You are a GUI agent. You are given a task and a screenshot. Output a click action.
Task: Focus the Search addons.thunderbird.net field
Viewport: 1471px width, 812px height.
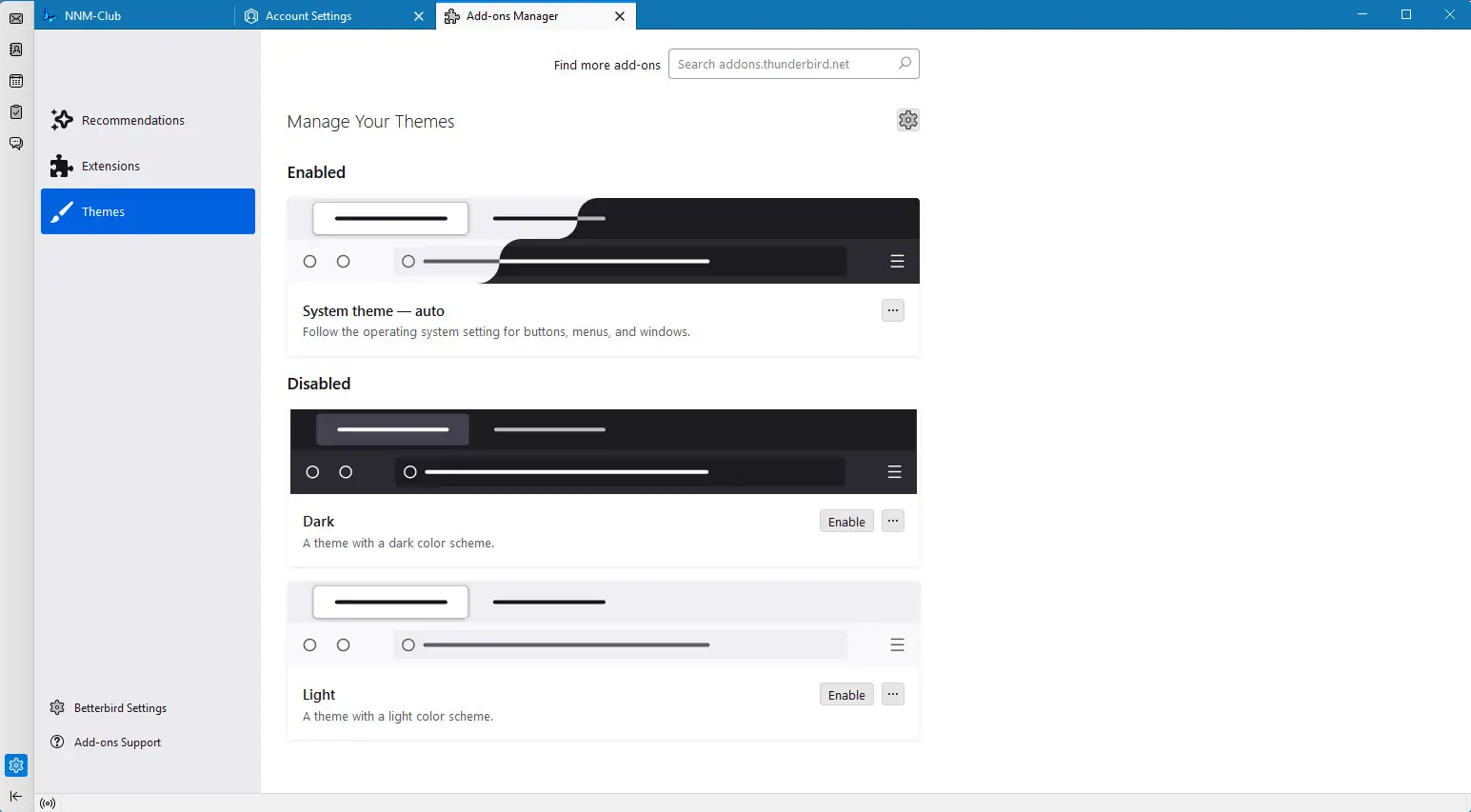[x=794, y=64]
